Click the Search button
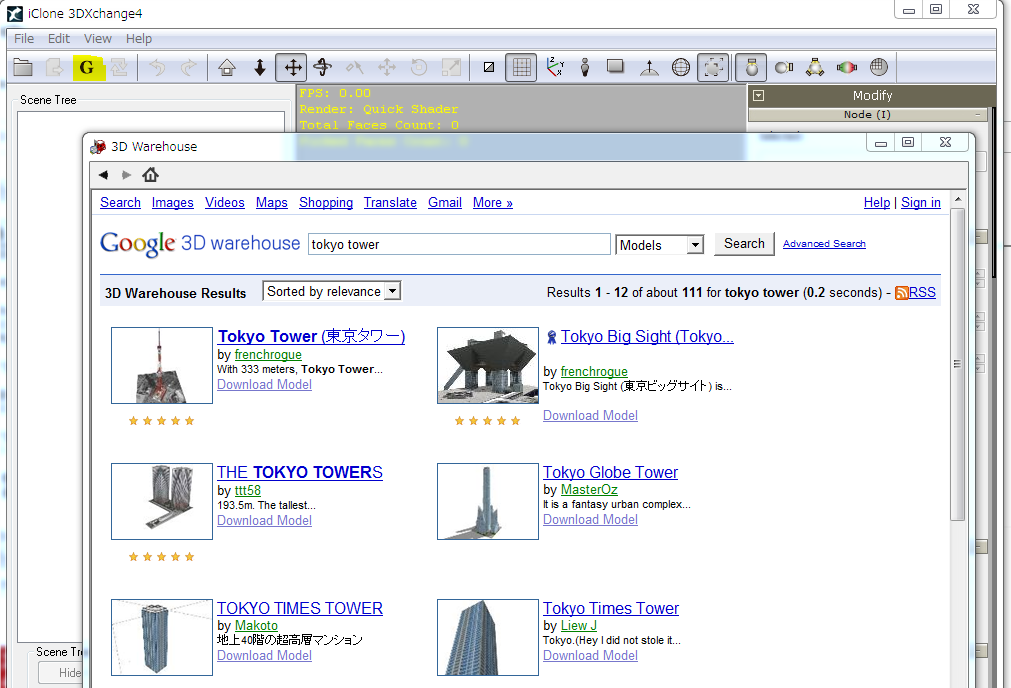Image resolution: width=1011 pixels, height=688 pixels. point(744,244)
